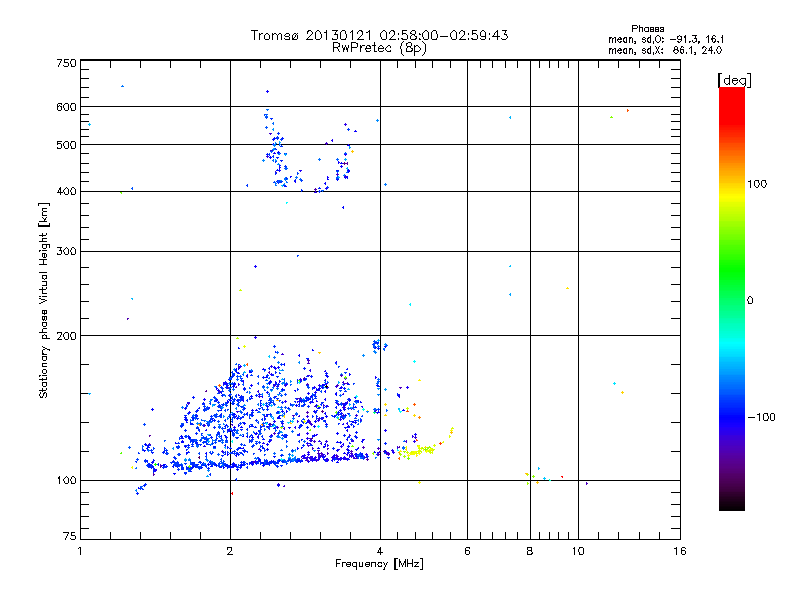Image resolution: width=800 pixels, height=600 pixels.
Task: Click the x-axis tick label '8'
Action: coord(530,551)
